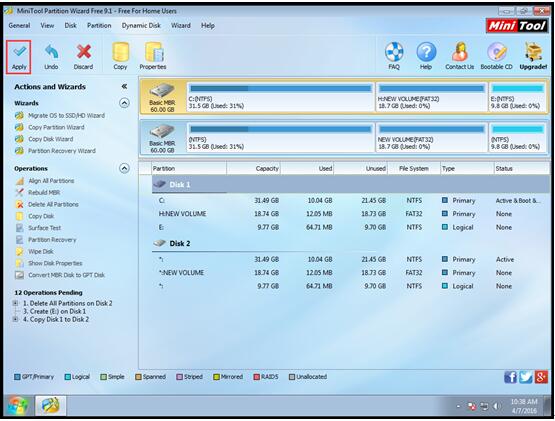Expand pending operation 1 tree node
This screenshot has height=421, width=555.
coord(15,303)
